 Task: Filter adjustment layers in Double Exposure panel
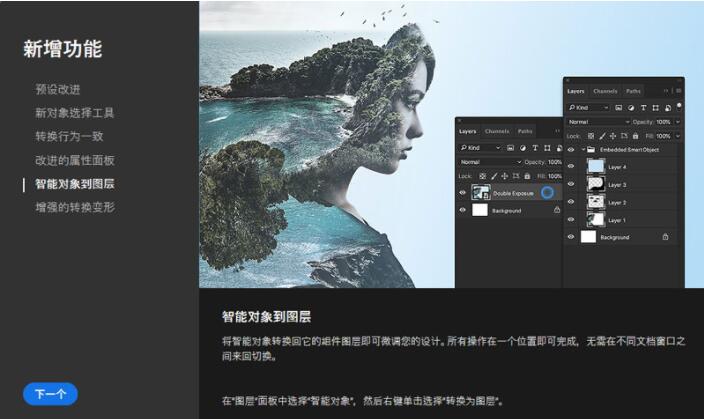point(523,148)
